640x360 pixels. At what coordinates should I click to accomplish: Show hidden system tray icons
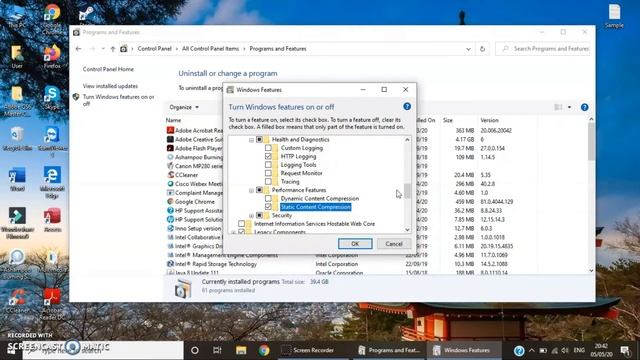(x=531, y=351)
